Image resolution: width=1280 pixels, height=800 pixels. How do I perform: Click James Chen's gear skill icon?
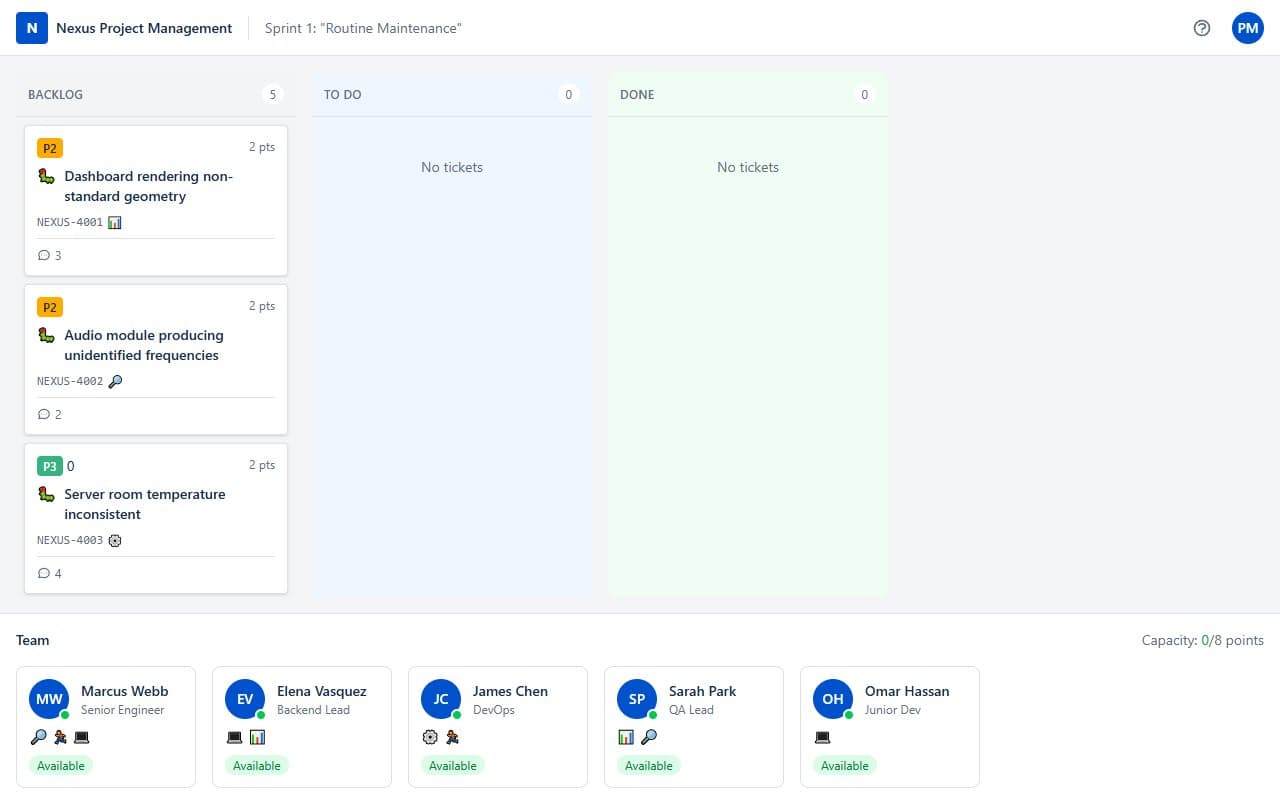point(430,737)
